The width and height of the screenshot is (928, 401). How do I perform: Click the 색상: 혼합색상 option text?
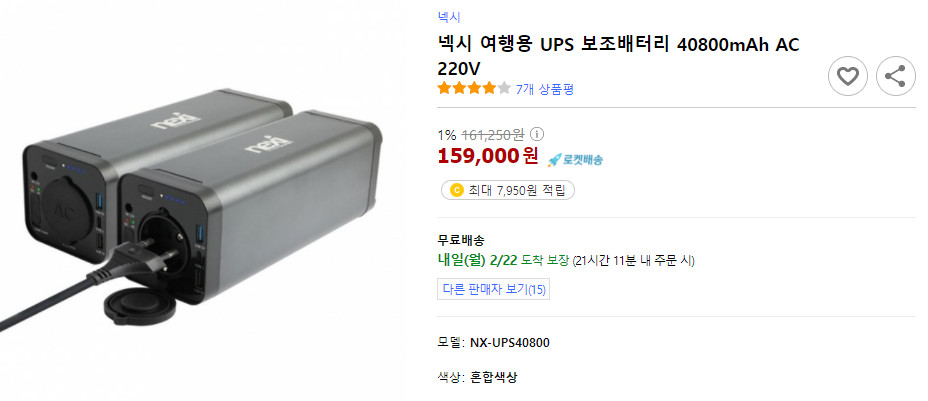tap(477, 377)
